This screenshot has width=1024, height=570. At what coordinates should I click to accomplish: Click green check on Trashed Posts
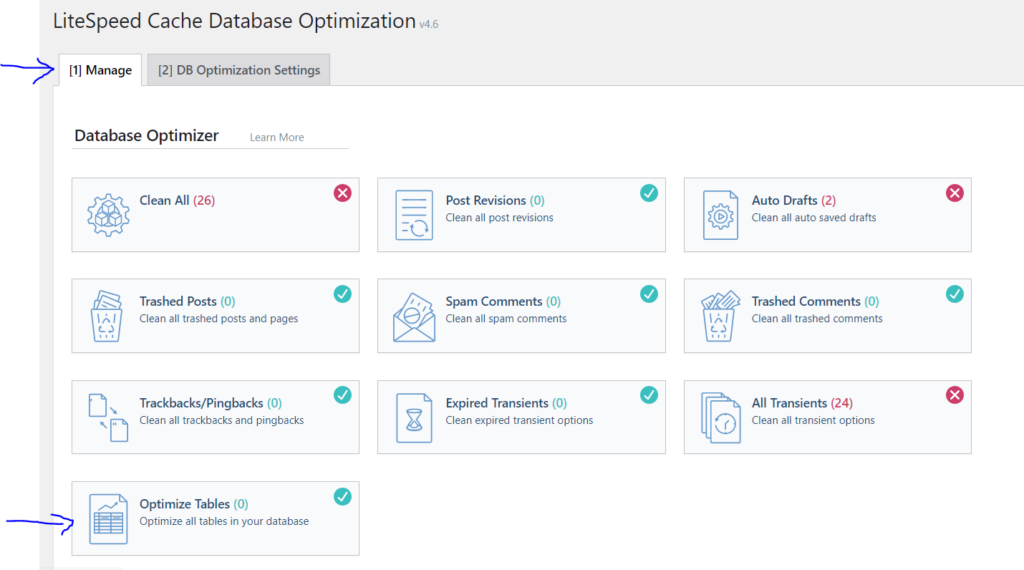tap(343, 294)
